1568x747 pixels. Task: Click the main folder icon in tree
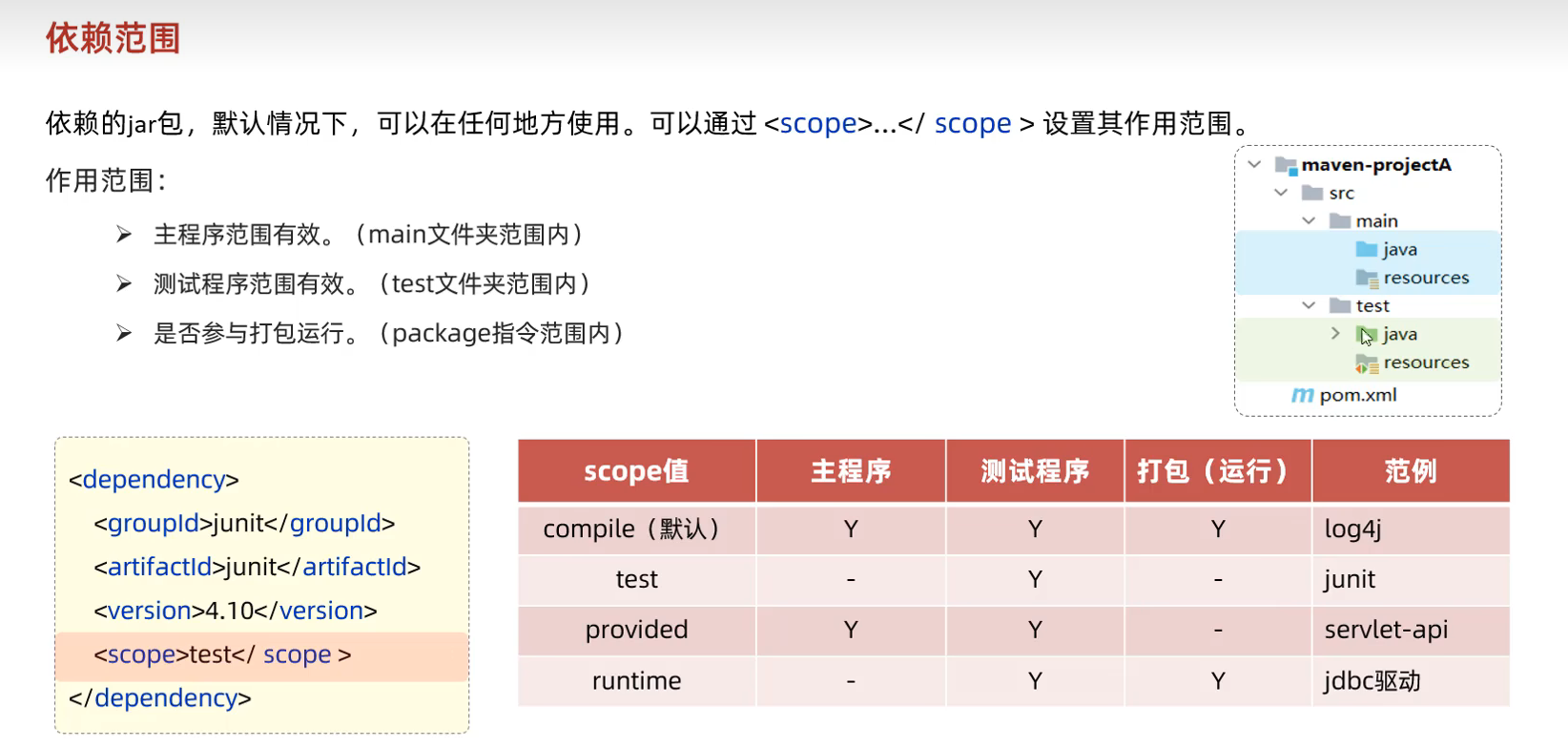1340,221
